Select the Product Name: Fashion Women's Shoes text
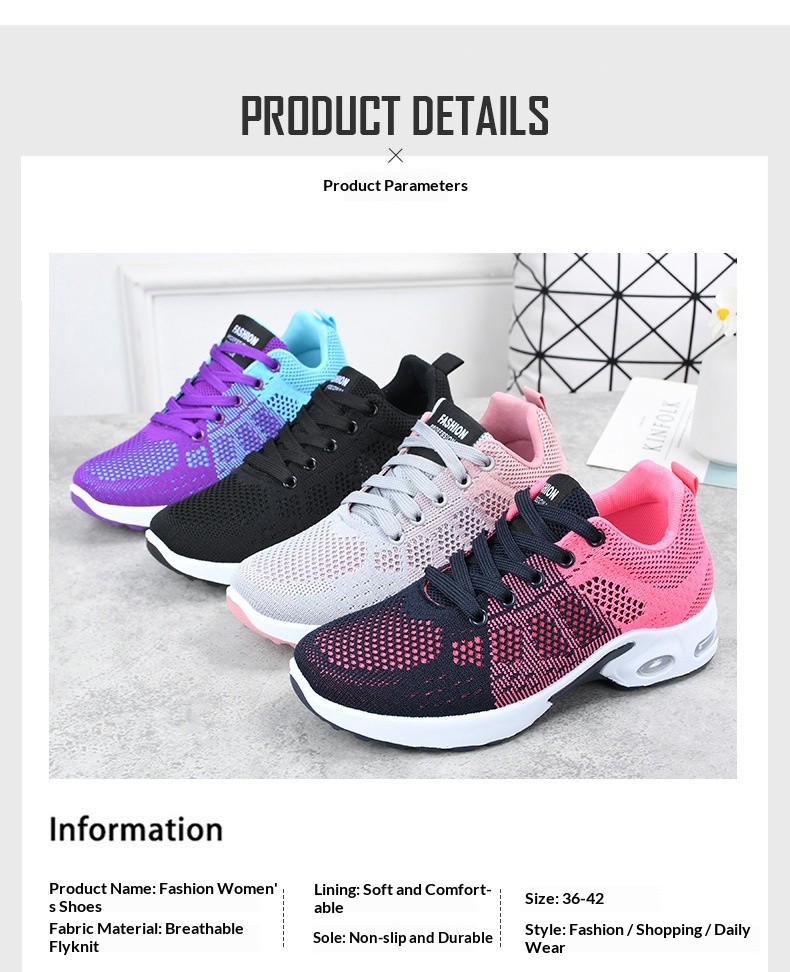This screenshot has height=972, width=790. 163,897
